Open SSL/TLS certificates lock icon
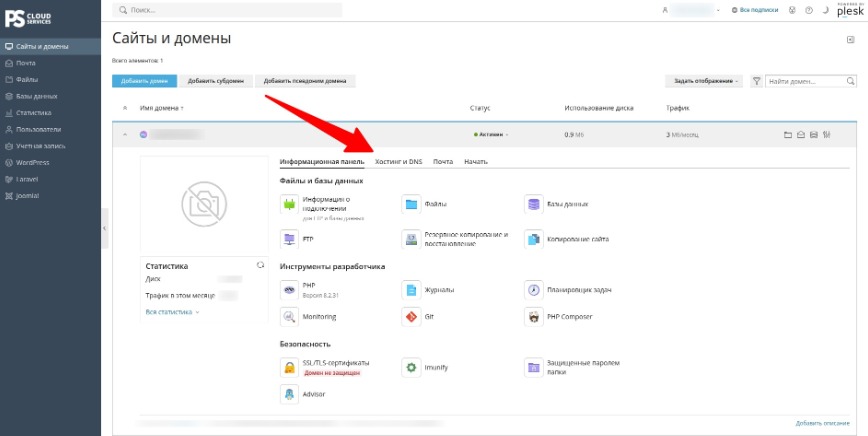Image resolution: width=868 pixels, height=436 pixels. tap(290, 367)
